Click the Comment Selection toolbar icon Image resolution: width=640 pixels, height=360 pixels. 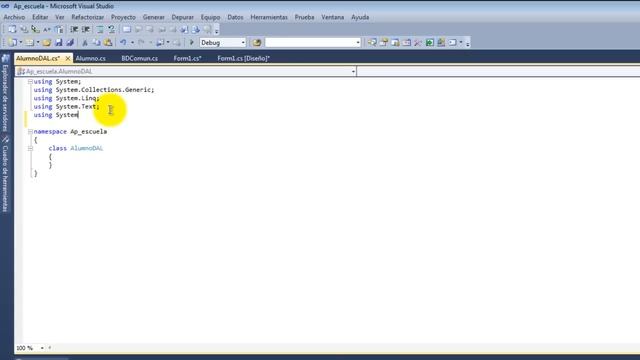pyautogui.click(x=100, y=29)
